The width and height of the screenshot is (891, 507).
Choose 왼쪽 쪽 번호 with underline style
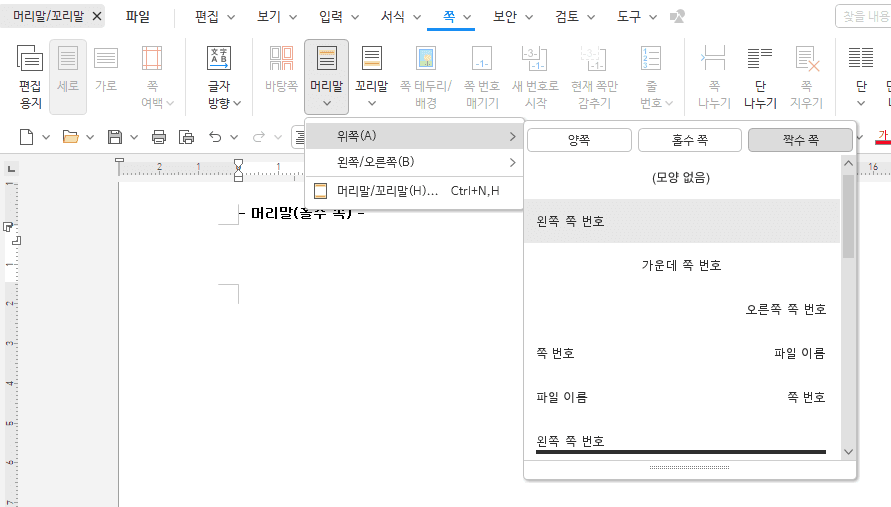point(681,440)
